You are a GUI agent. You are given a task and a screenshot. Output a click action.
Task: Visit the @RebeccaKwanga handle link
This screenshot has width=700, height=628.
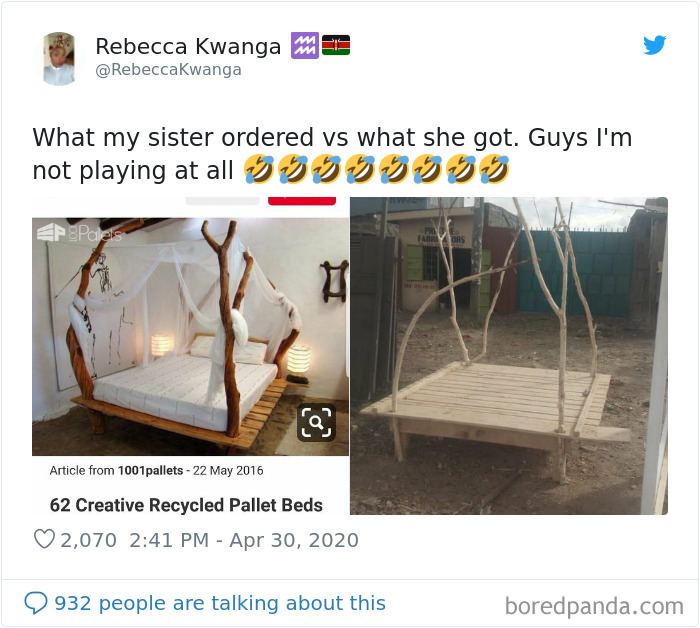pos(168,70)
